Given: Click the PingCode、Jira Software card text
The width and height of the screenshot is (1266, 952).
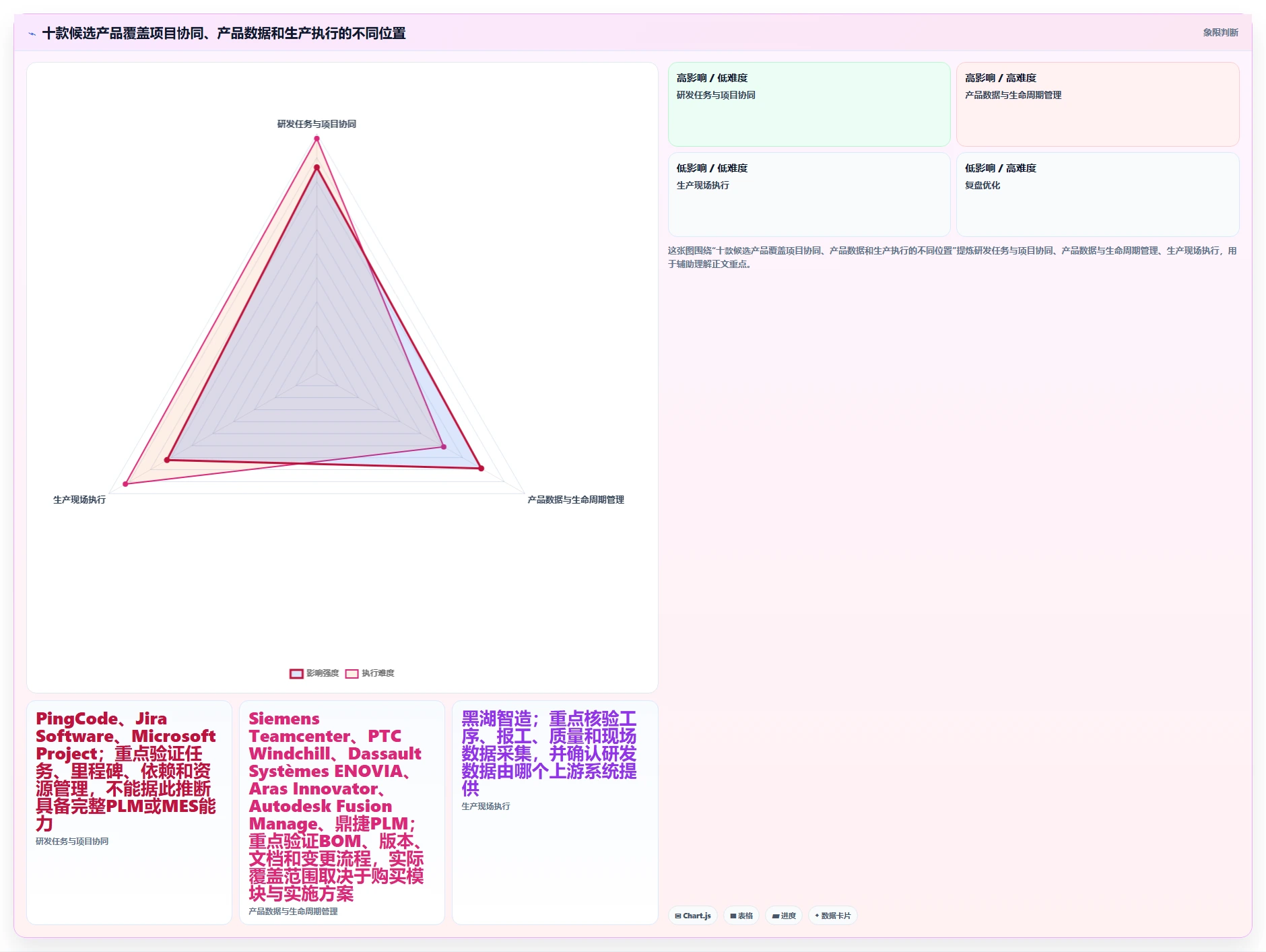Looking at the screenshot, I should [x=127, y=771].
